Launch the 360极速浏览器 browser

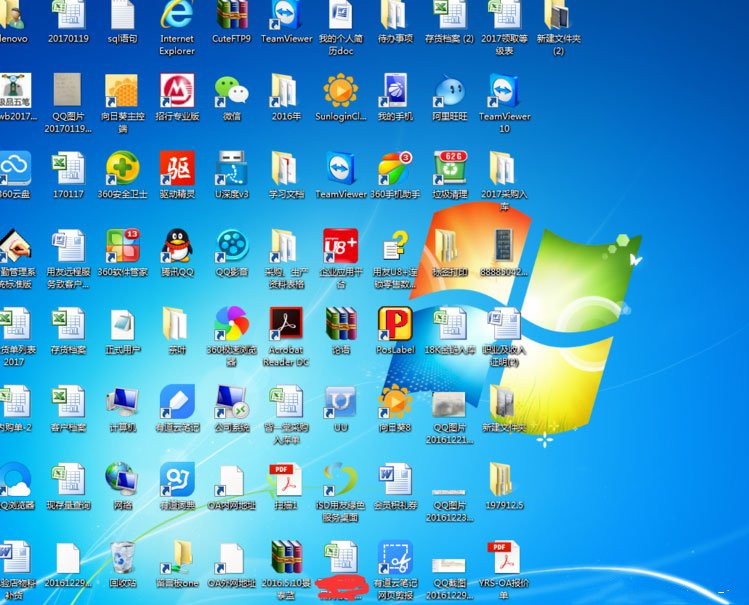tap(232, 337)
